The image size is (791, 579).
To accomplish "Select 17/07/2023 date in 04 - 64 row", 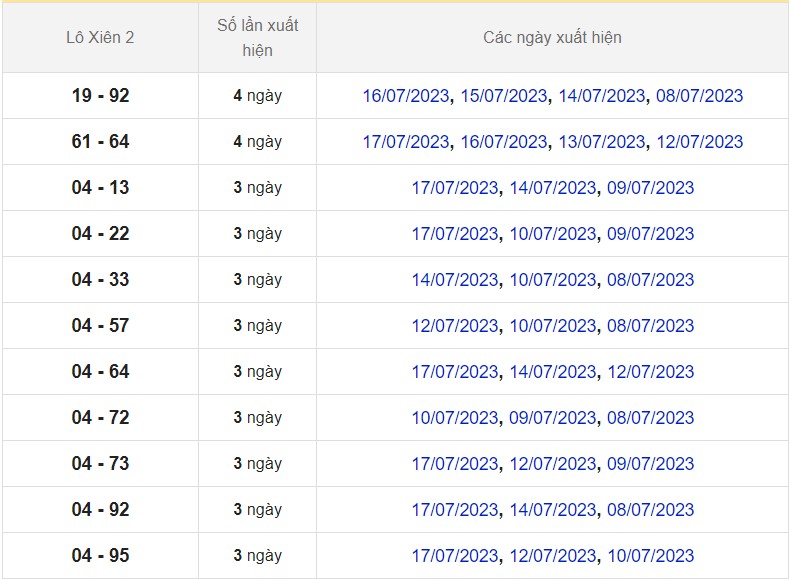I will click(455, 372).
